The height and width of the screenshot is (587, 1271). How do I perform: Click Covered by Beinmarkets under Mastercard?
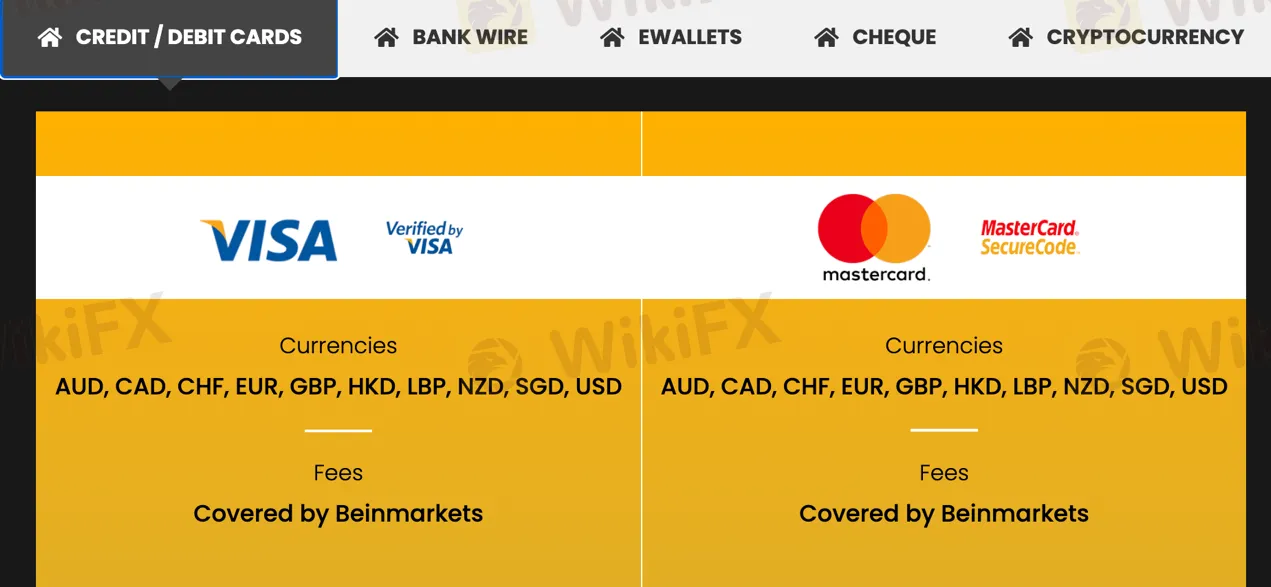(944, 514)
